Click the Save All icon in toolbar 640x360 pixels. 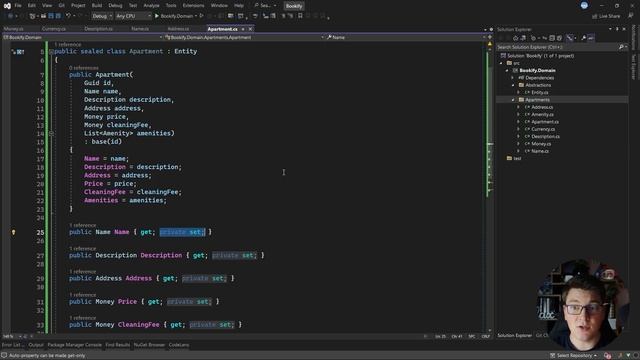tap(58, 16)
